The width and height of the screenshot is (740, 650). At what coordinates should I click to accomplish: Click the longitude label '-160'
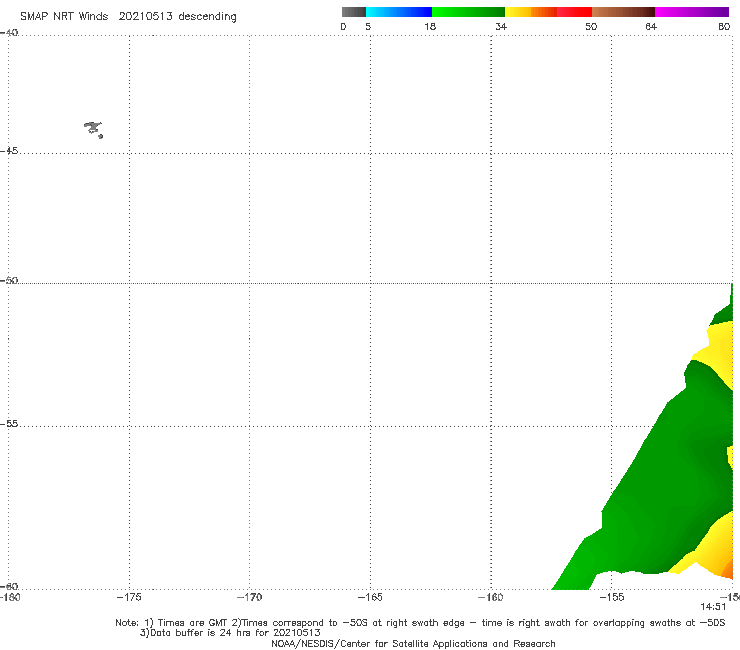pyautogui.click(x=491, y=597)
